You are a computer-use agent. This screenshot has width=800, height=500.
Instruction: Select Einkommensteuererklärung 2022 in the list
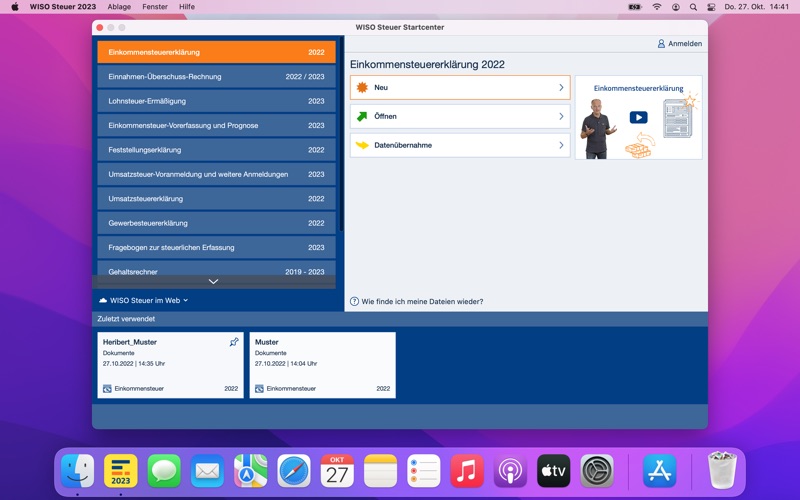tap(216, 52)
